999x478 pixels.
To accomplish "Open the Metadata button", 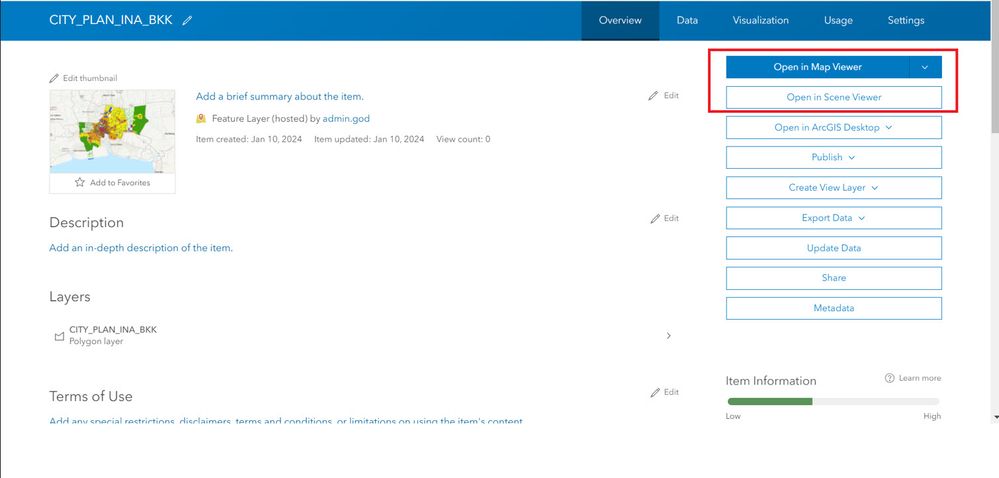I will [x=833, y=308].
